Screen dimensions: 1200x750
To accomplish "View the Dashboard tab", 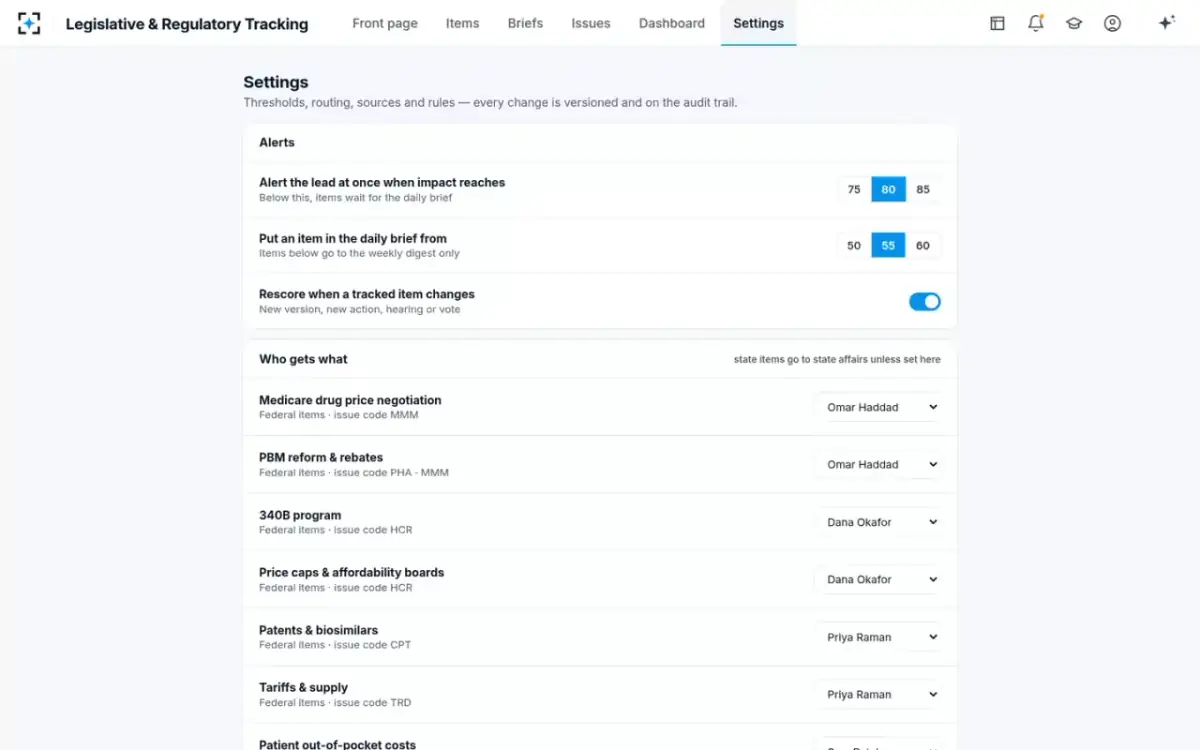I will pyautogui.click(x=672, y=23).
